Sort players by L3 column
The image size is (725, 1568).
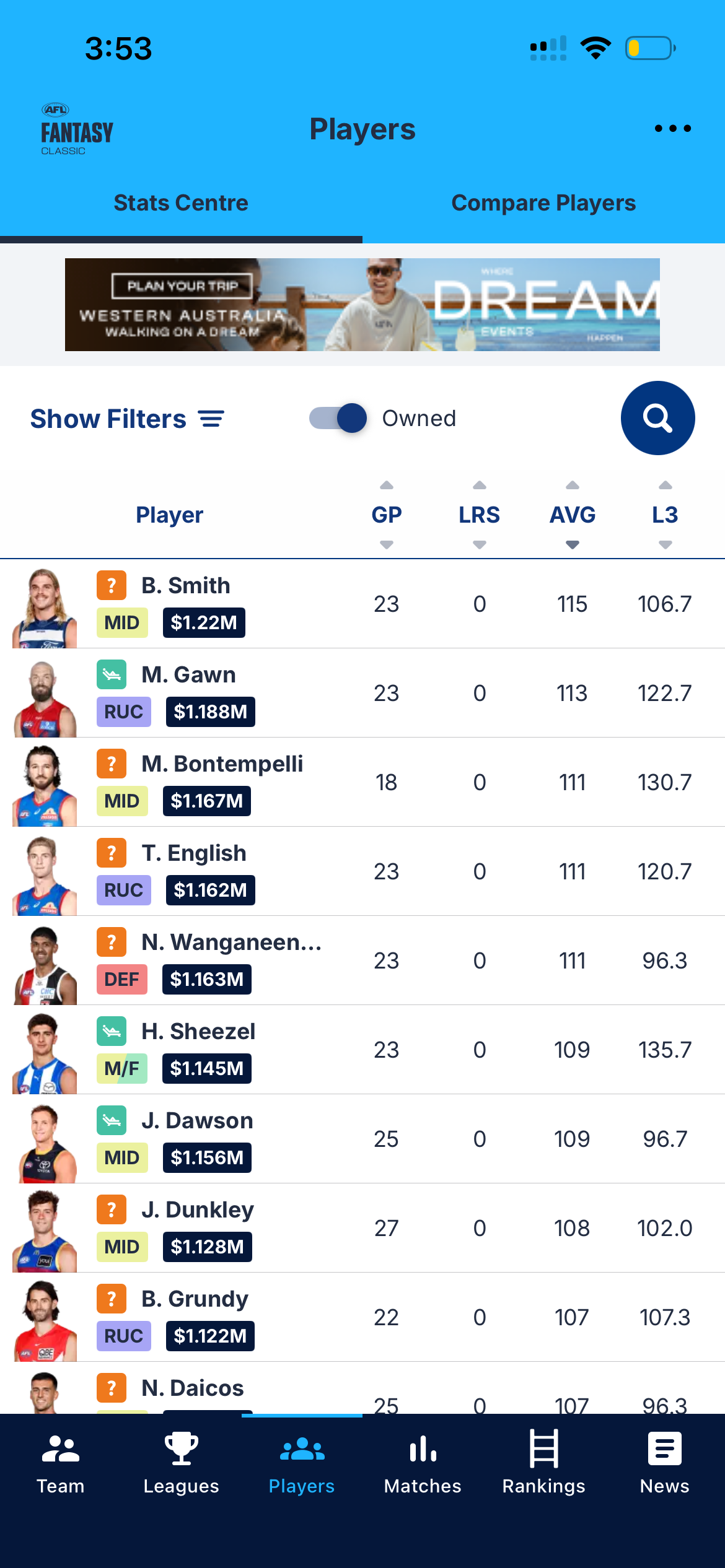[x=665, y=515]
